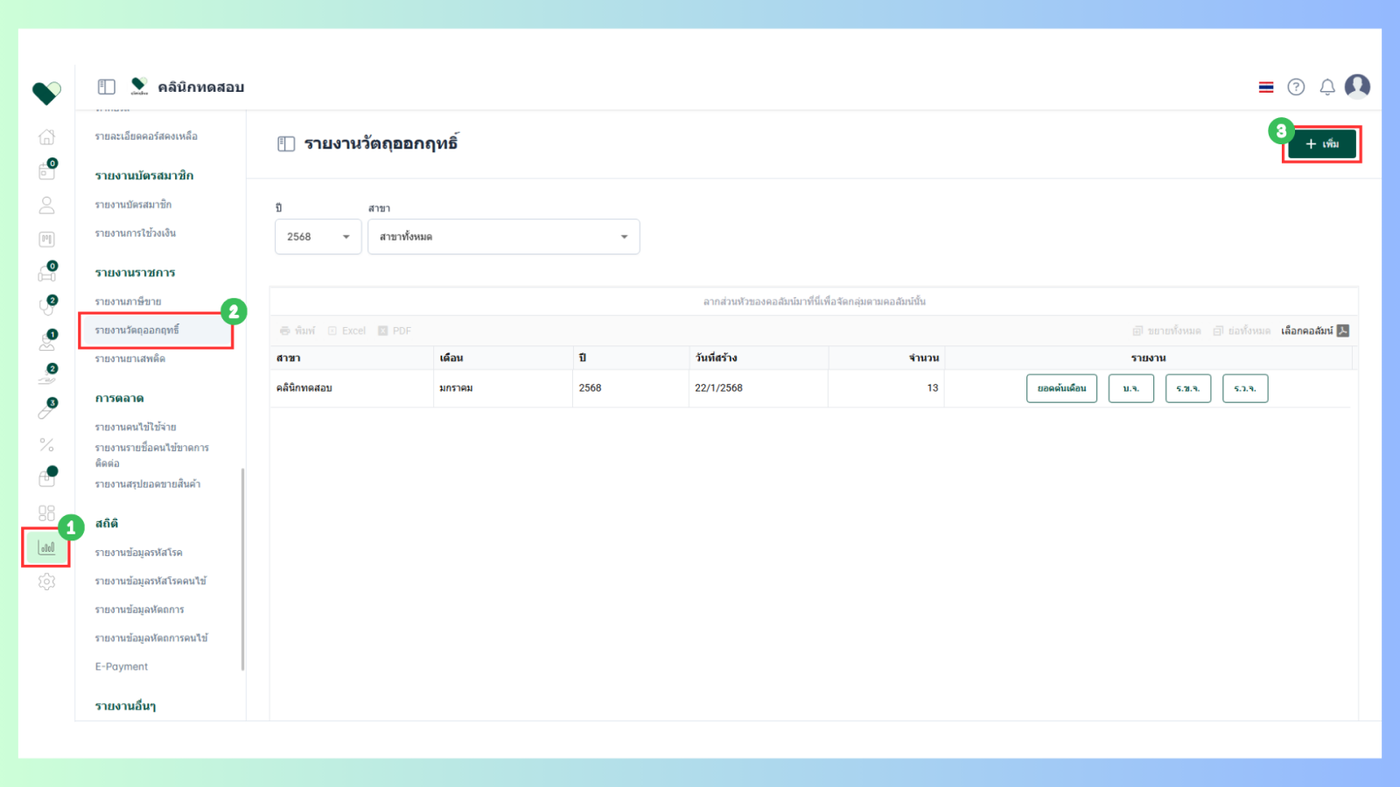
Task: Open the shopping bag icon in the left rail
Action: click(x=46, y=478)
